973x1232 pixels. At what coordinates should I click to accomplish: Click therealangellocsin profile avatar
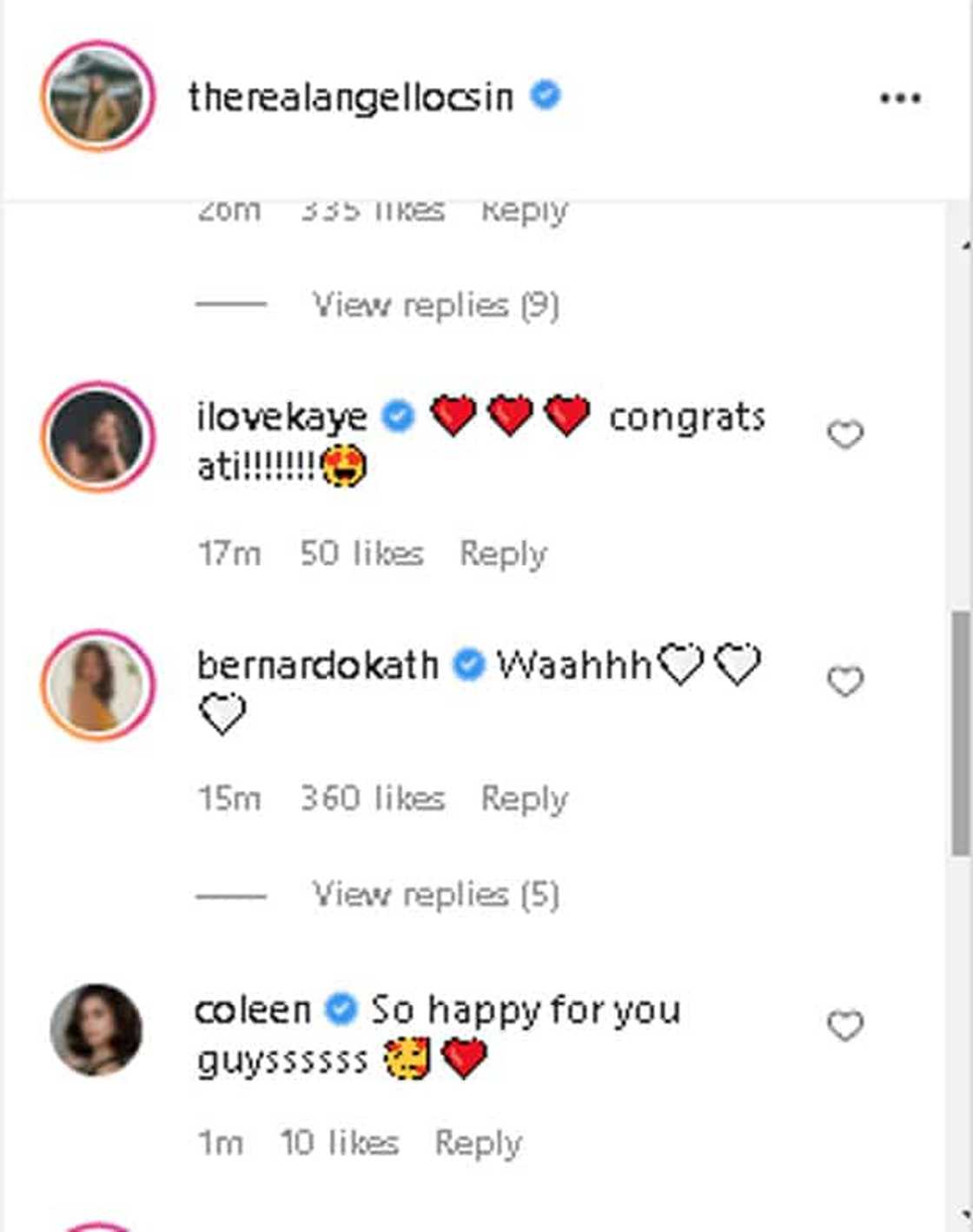click(96, 96)
